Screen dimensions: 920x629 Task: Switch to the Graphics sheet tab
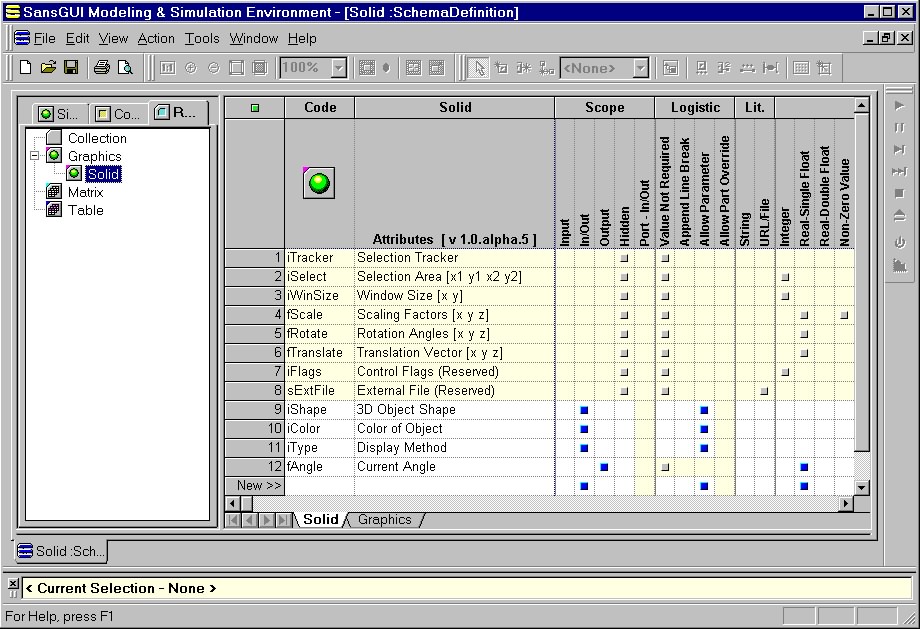tap(385, 520)
